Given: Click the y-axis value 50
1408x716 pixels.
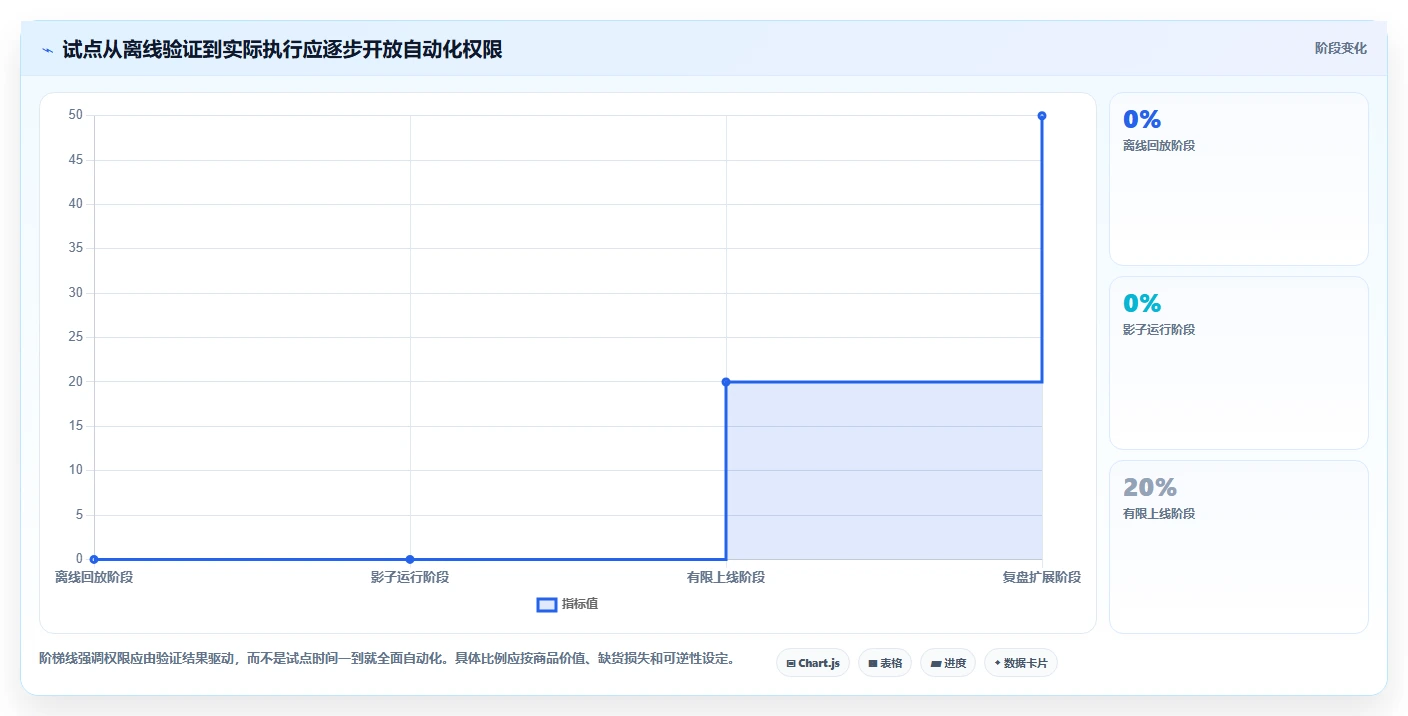Looking at the screenshot, I should tap(75, 115).
